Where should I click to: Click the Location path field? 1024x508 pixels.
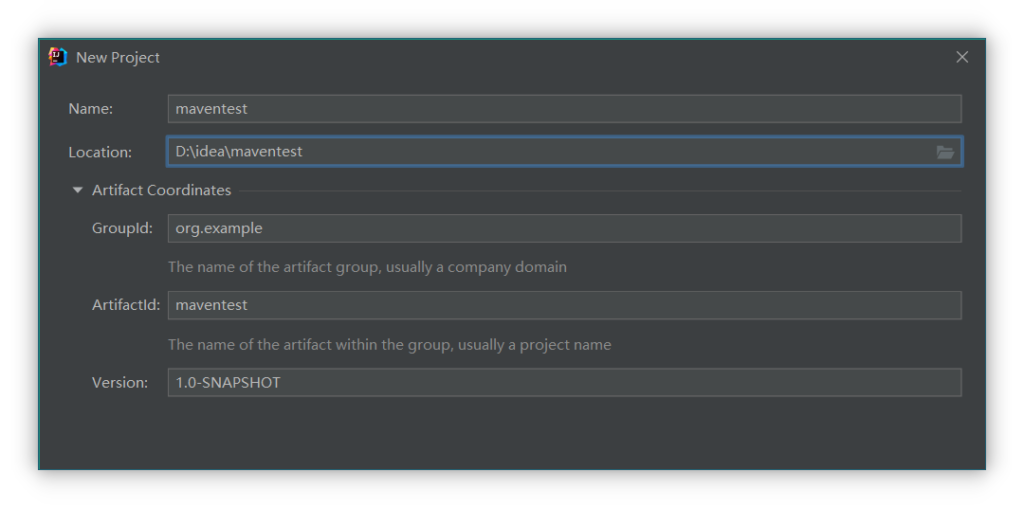564,151
